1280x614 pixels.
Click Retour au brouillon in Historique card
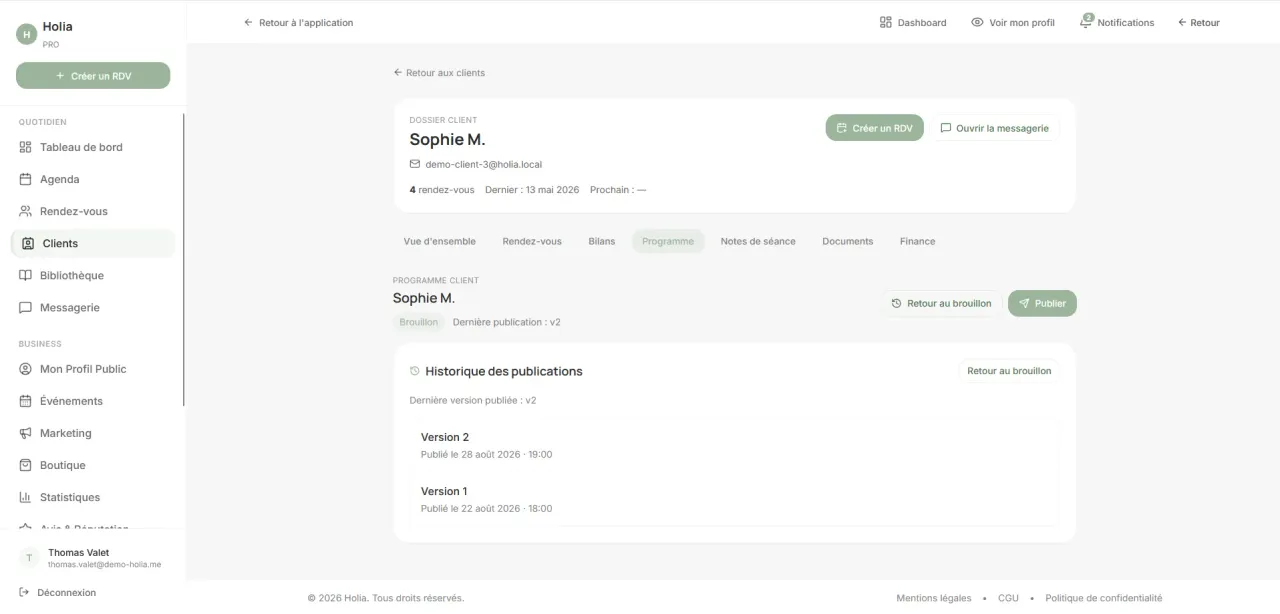(x=1009, y=371)
